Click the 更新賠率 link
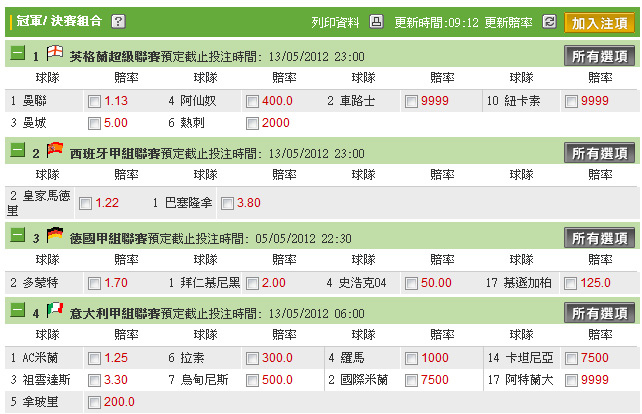The width and height of the screenshot is (642, 414). (509, 22)
